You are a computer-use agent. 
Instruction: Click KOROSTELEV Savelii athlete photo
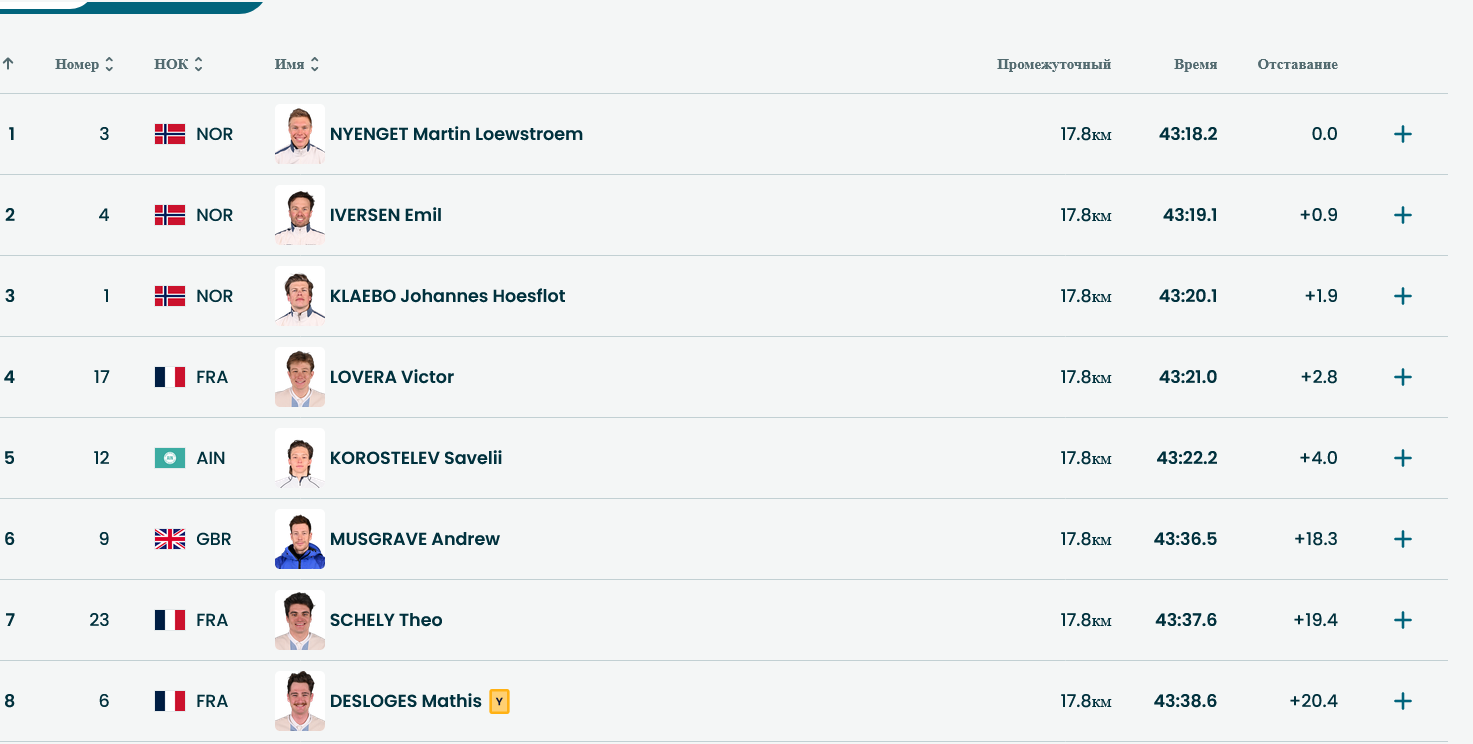tap(300, 458)
